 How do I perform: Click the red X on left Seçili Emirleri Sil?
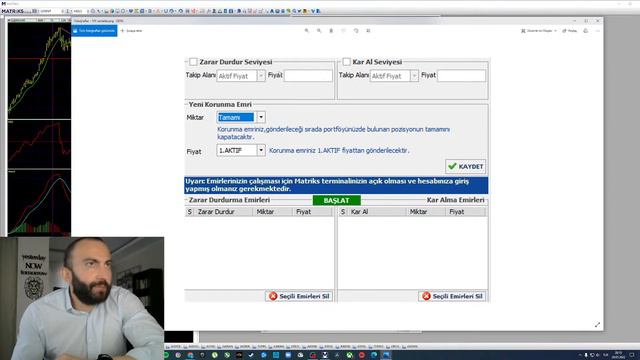tap(273, 296)
